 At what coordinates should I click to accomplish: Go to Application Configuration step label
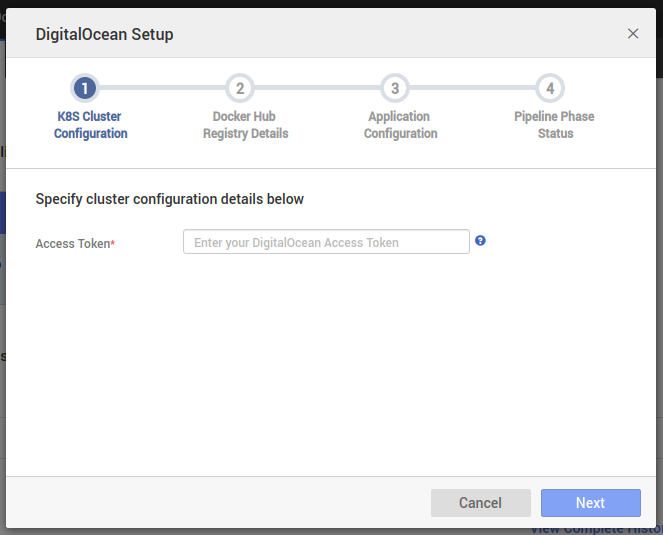(400, 125)
